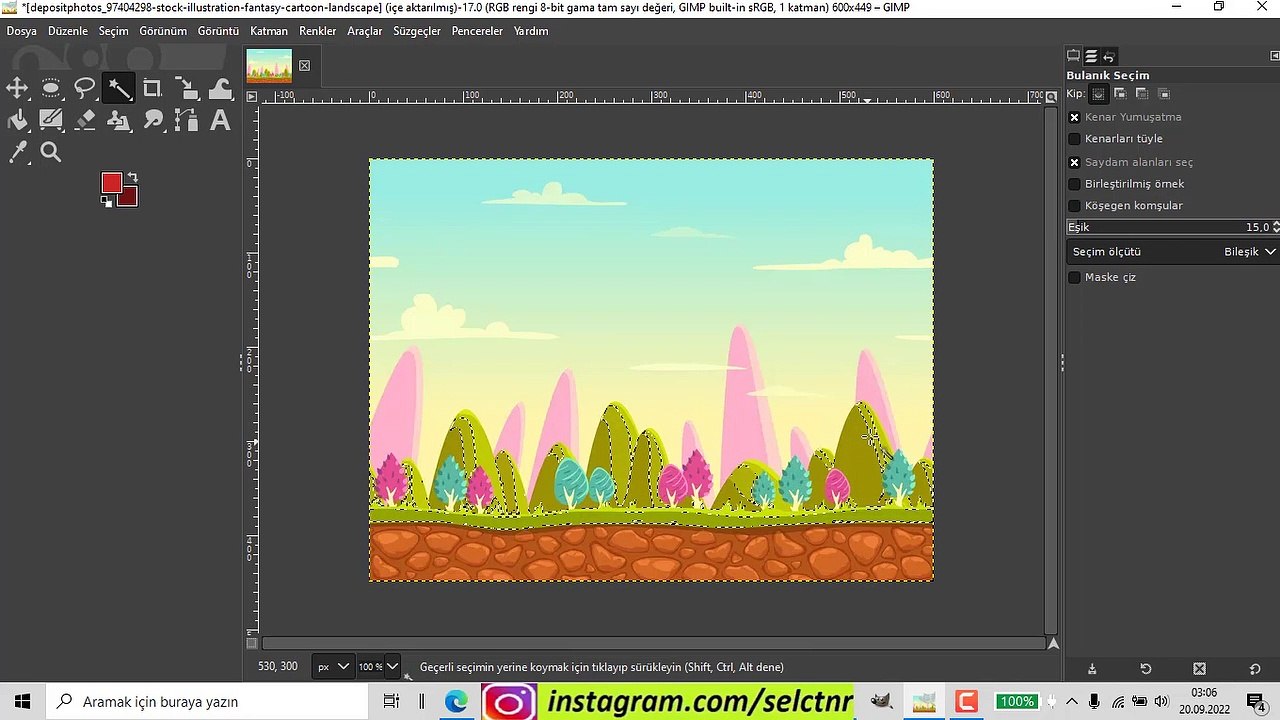
Task: Open the Seçim menu
Action: point(113,31)
